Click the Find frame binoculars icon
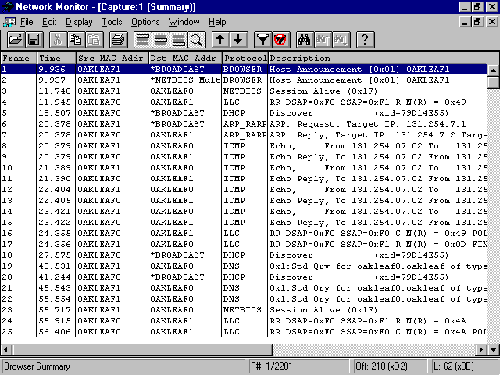500x375 pixels. (304, 40)
